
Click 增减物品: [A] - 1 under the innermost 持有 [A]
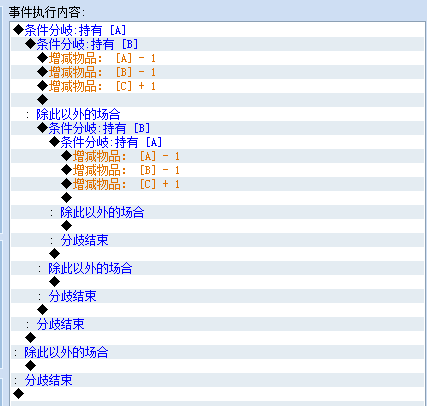tap(217, 156)
